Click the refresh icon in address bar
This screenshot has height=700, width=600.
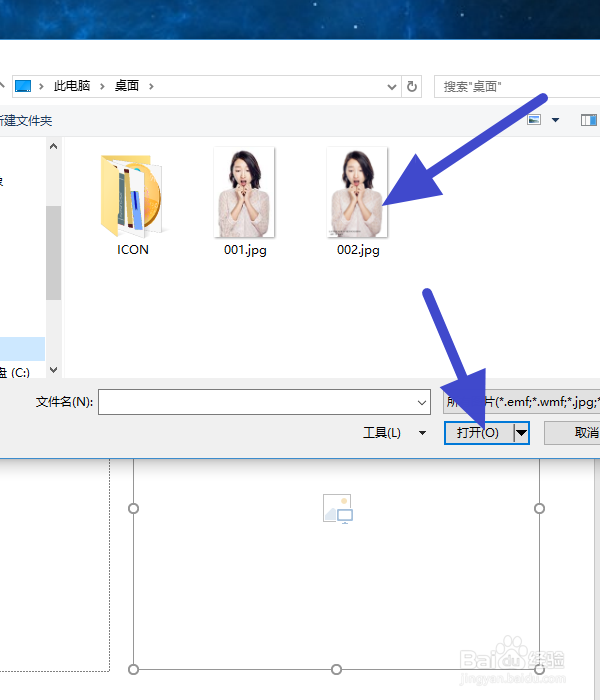coord(412,86)
